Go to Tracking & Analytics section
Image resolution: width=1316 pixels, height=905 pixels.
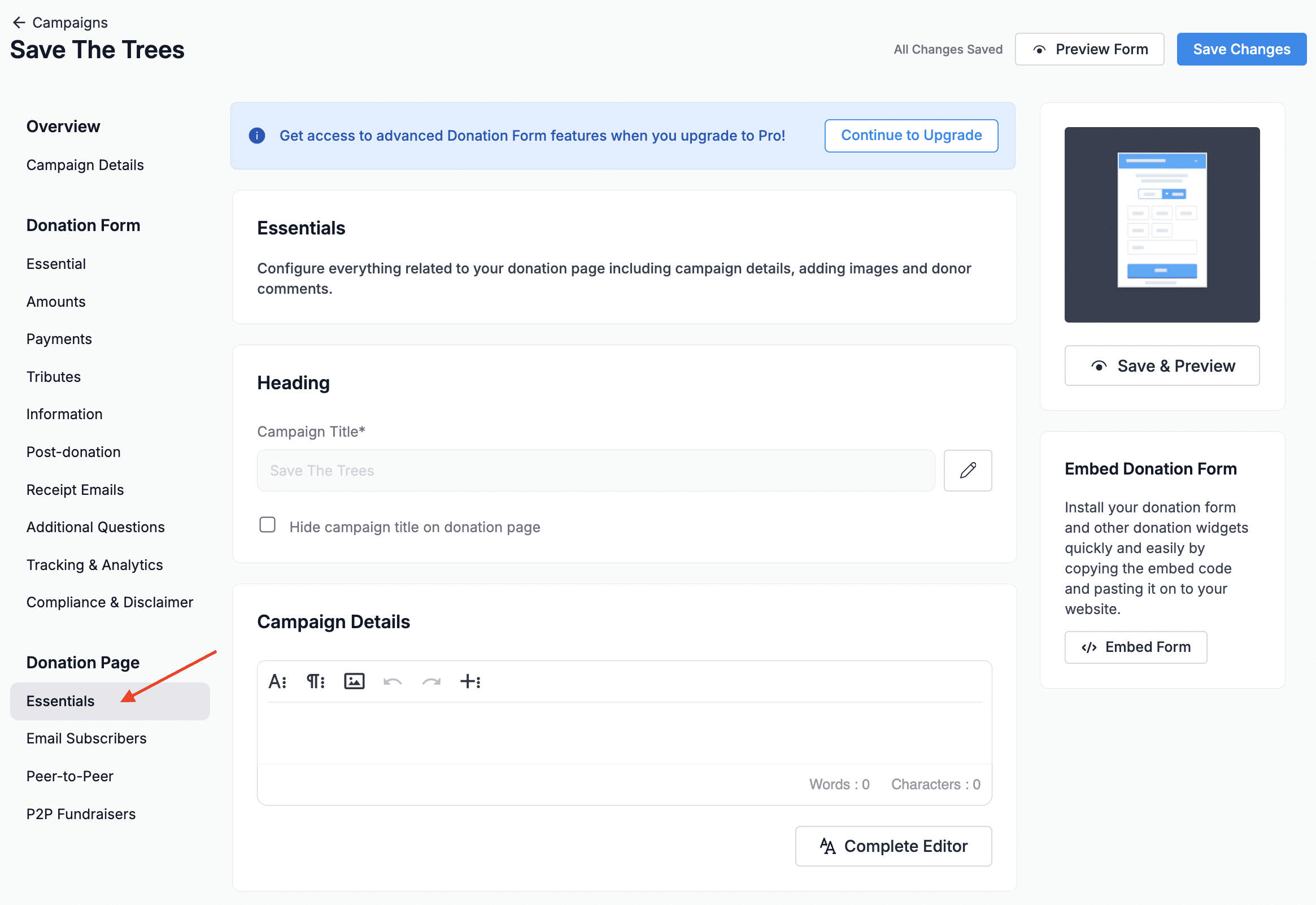click(94, 565)
